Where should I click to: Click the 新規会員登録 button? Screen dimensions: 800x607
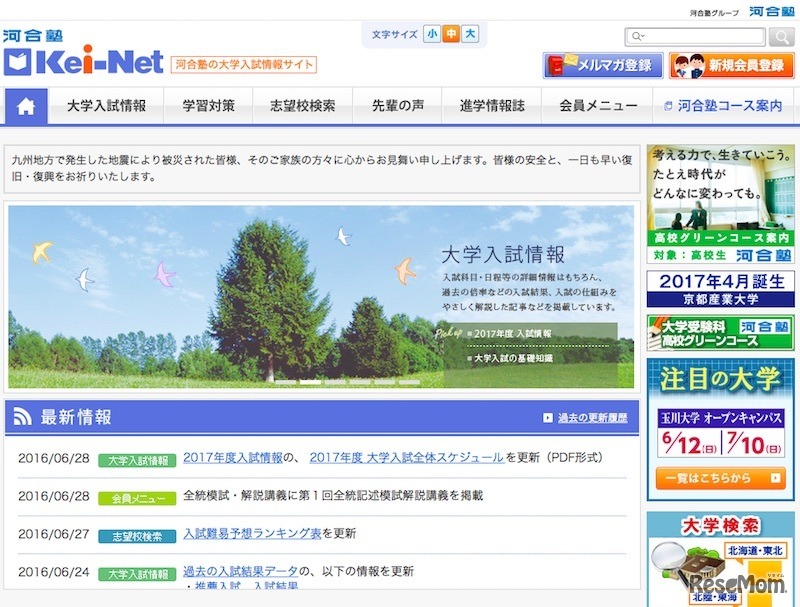tap(732, 65)
